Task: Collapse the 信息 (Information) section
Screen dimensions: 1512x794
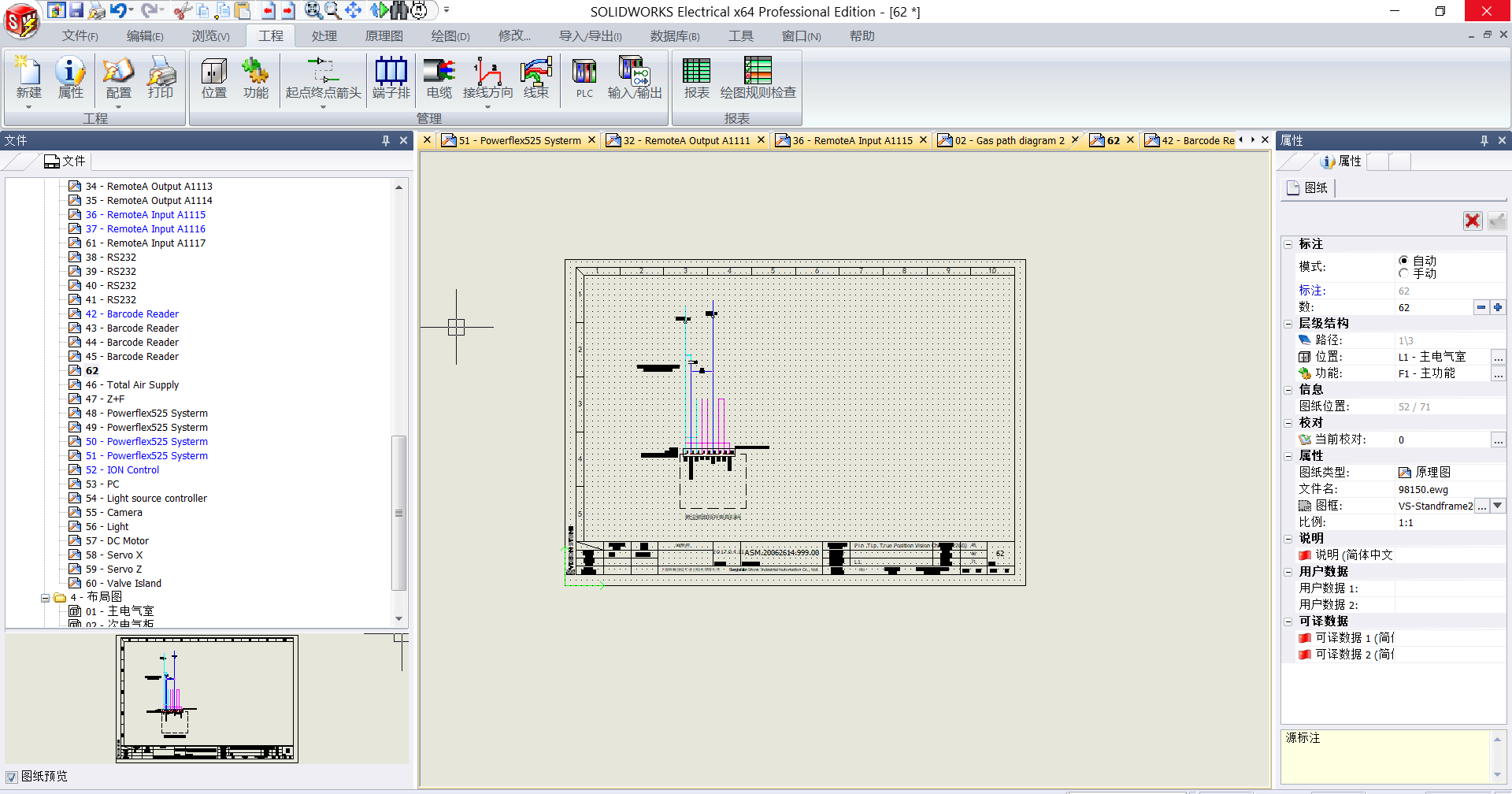Action: click(1288, 390)
